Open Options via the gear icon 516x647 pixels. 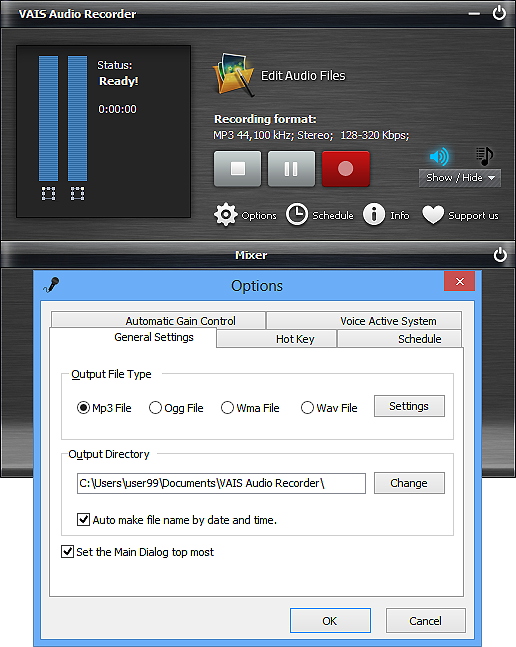point(226,215)
